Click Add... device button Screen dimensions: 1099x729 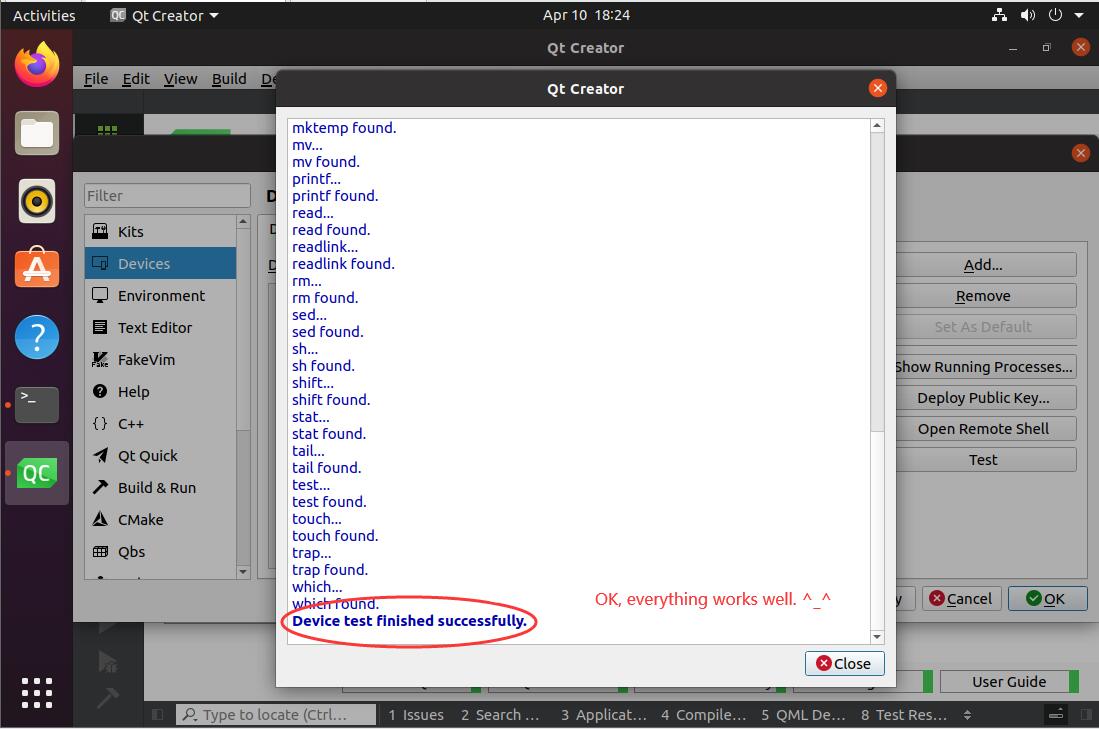coord(985,265)
